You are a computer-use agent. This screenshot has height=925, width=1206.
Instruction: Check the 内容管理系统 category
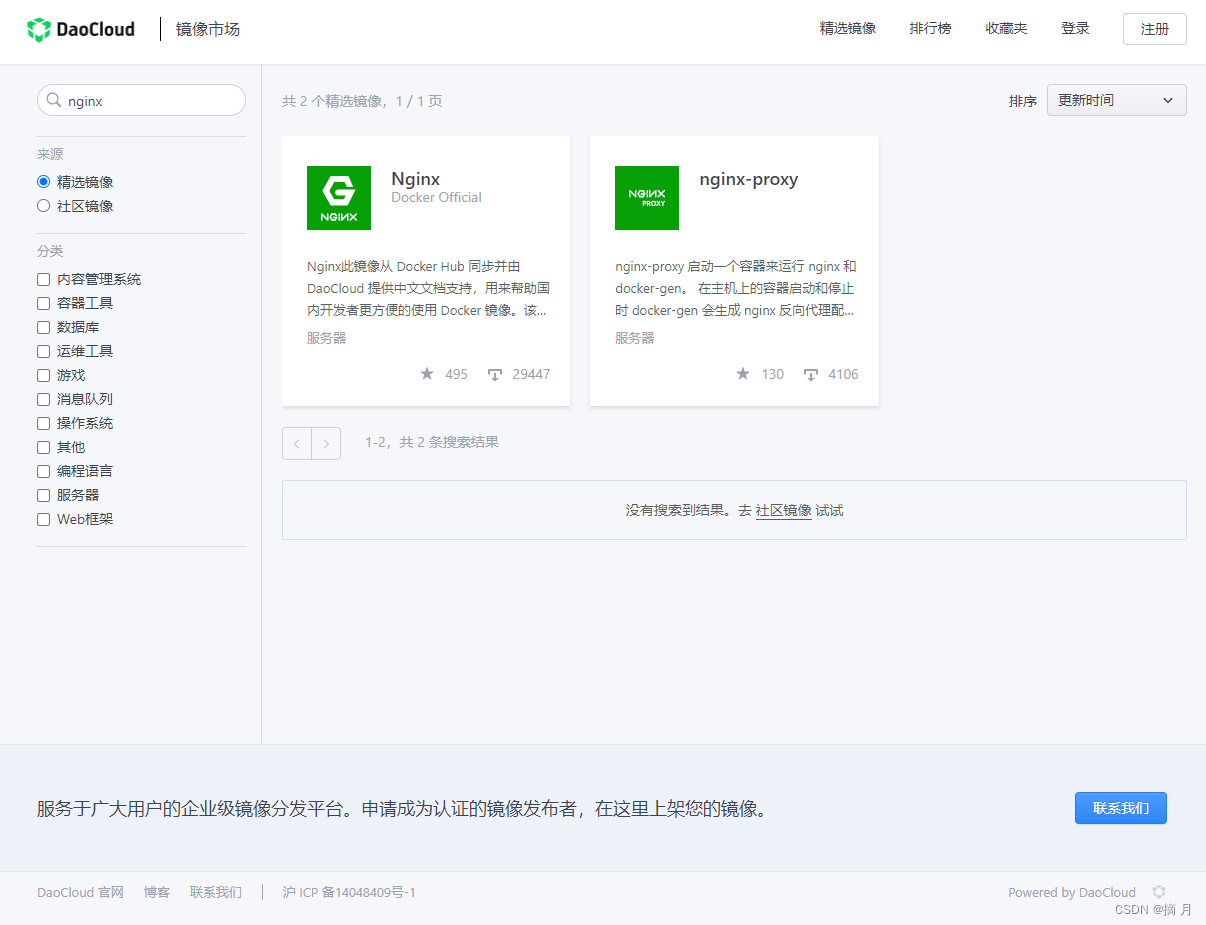coord(43,279)
